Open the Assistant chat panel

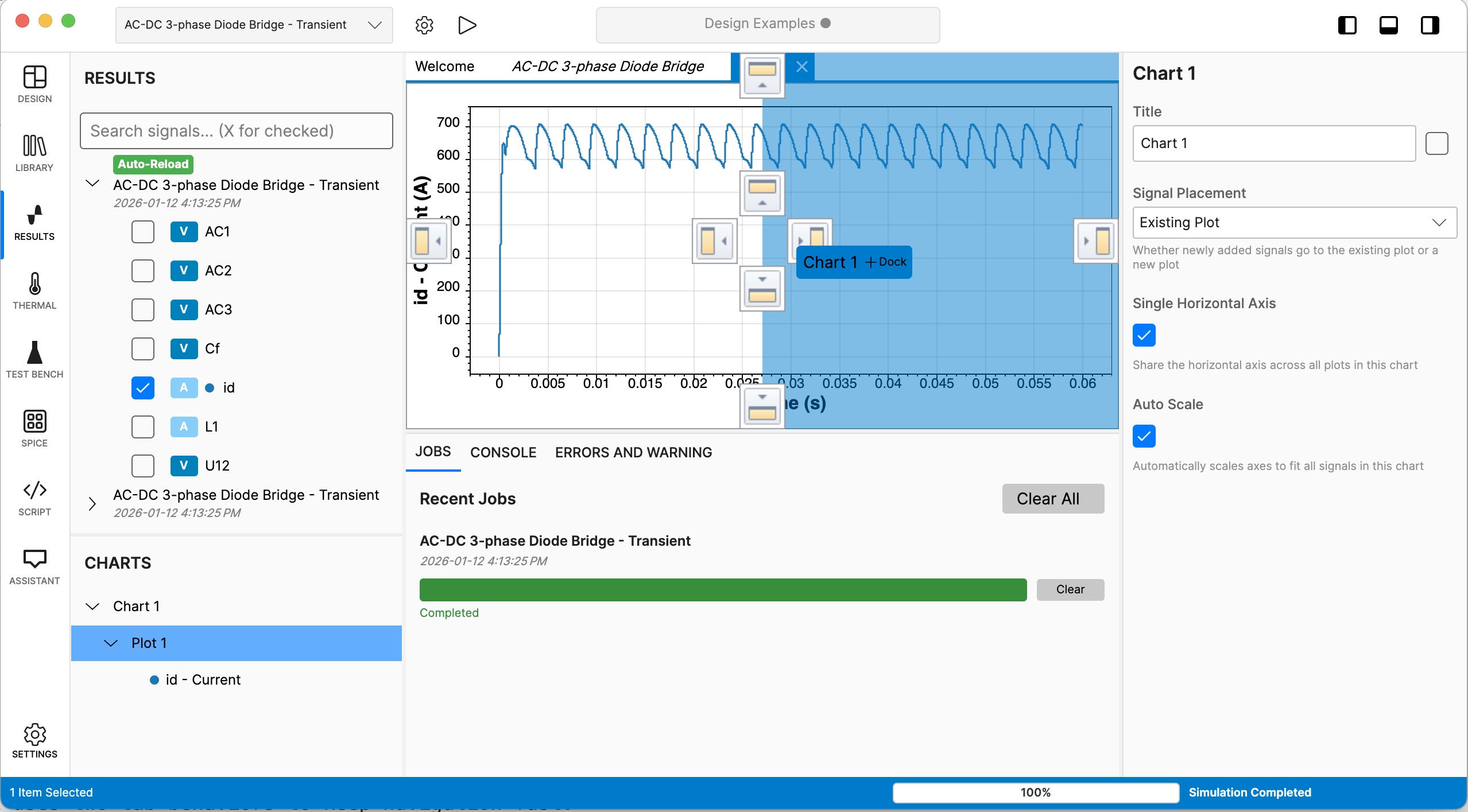coord(34,566)
